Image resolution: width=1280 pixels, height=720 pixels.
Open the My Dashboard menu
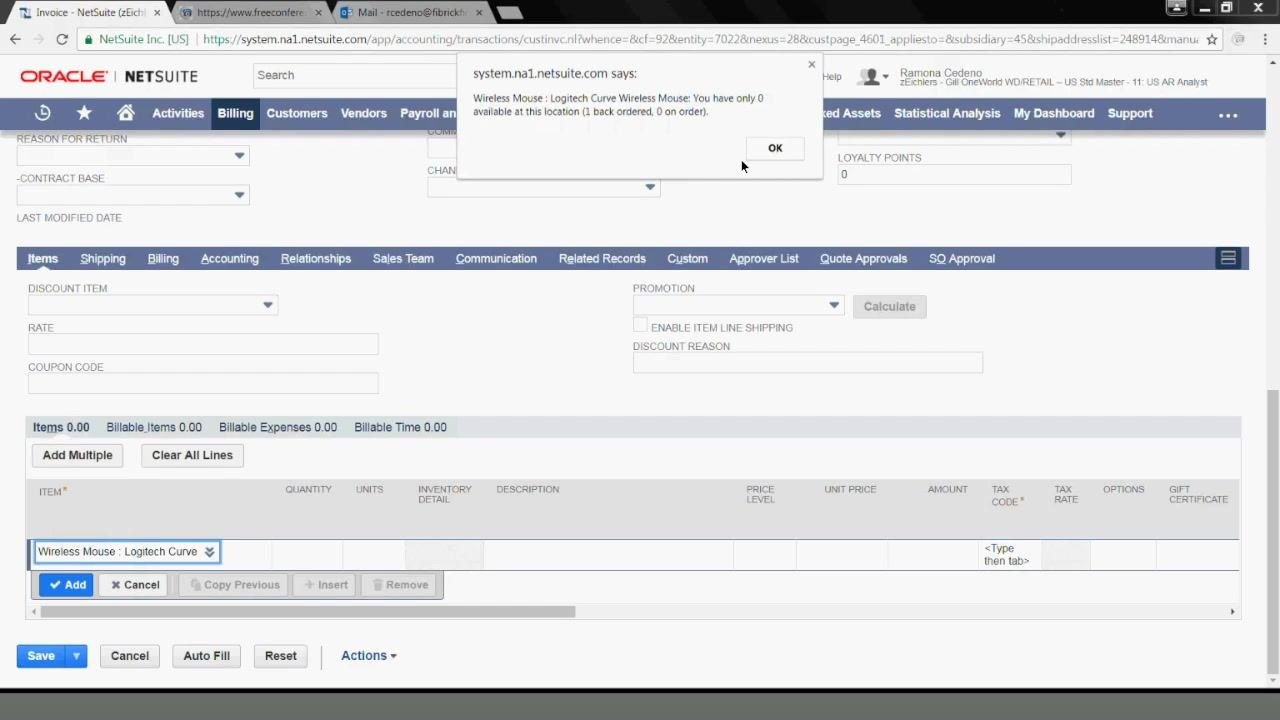pos(1054,113)
